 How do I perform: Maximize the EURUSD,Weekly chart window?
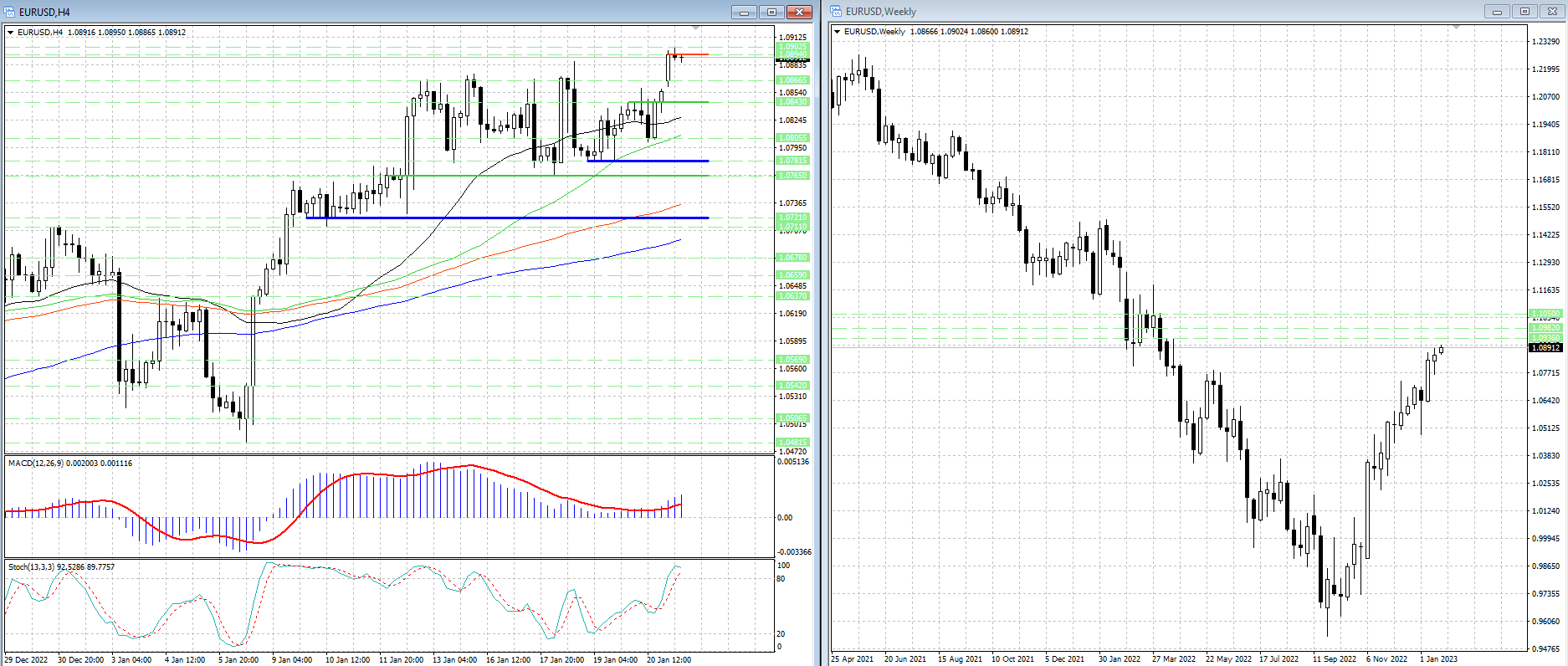click(x=1524, y=12)
